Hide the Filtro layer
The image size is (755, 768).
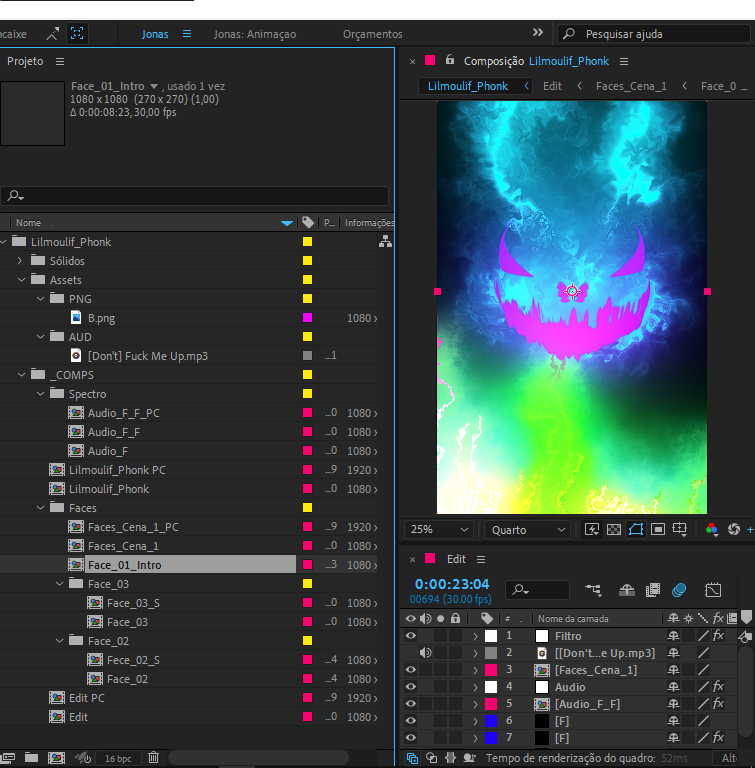411,636
